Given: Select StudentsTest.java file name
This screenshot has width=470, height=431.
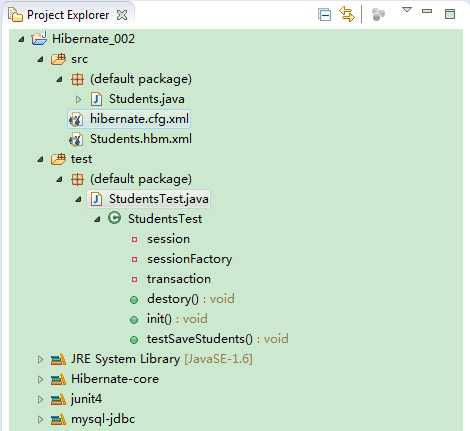Looking at the screenshot, I should [159, 199].
